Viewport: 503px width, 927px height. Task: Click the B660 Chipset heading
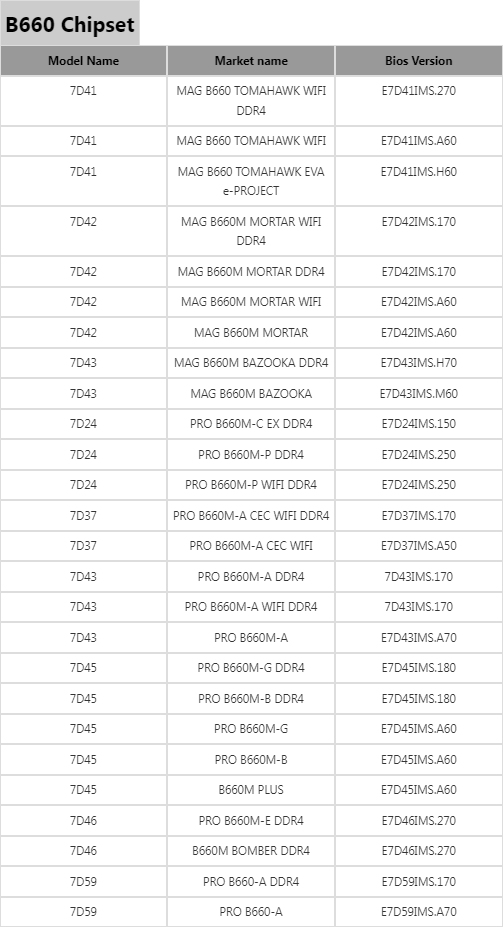[x=70, y=25]
